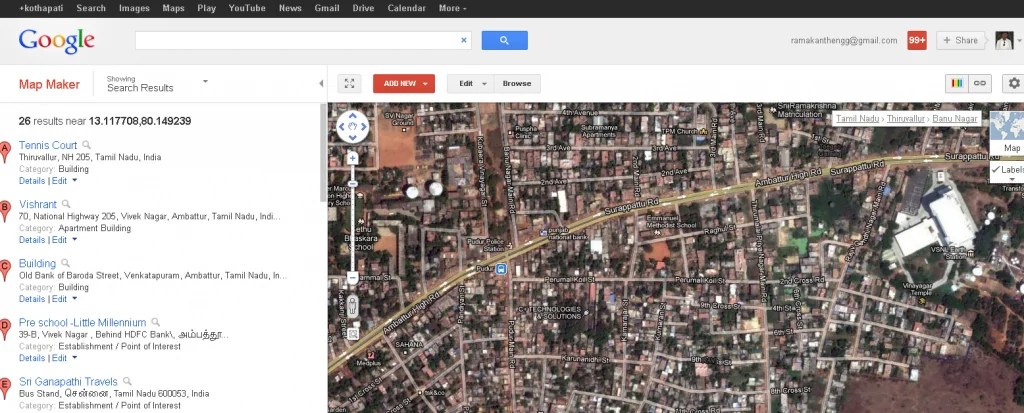
Task: Open Gmail in the top bar
Action: (327, 8)
